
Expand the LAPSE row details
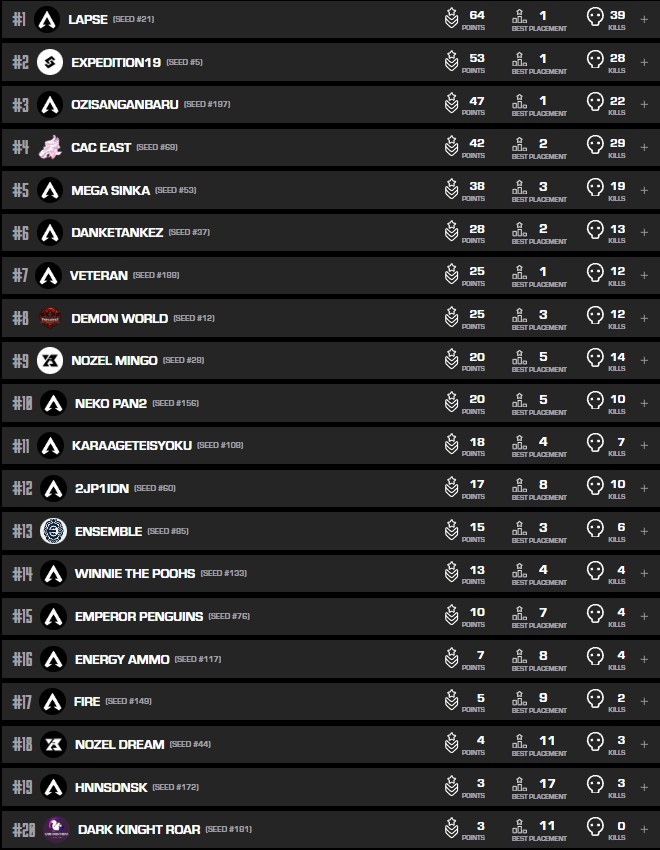[x=644, y=19]
